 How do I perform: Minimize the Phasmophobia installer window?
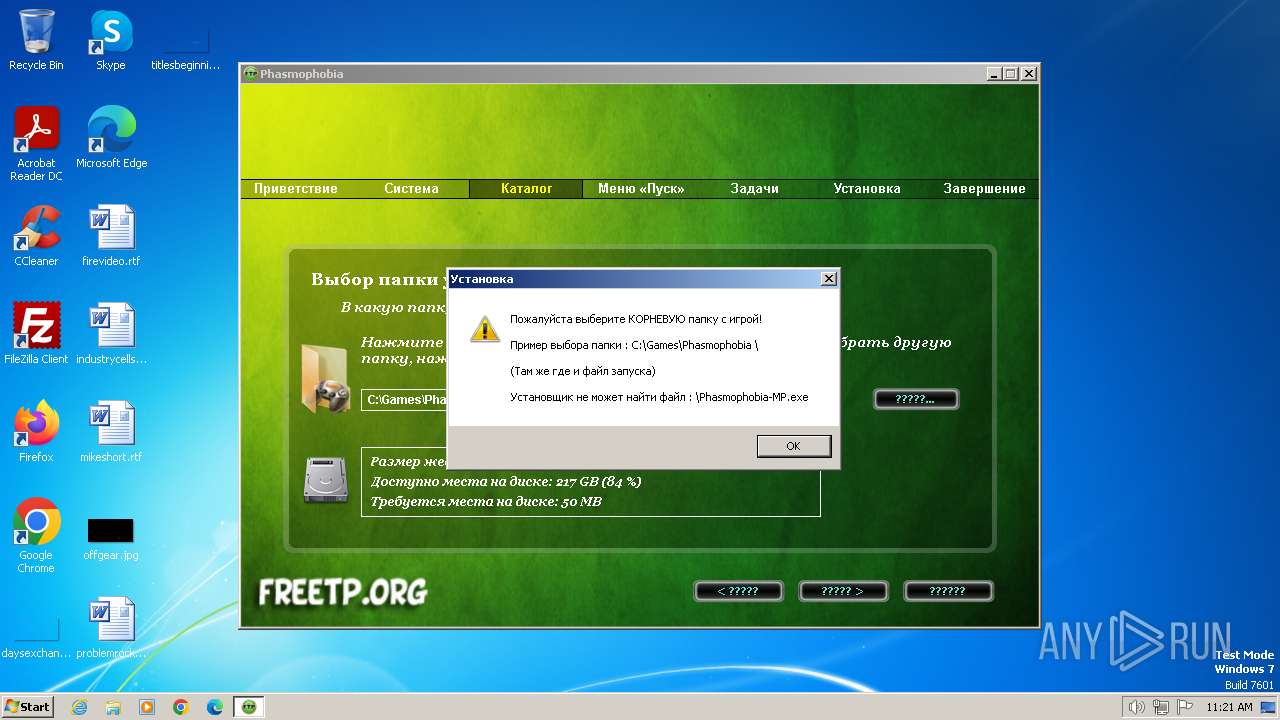click(994, 74)
